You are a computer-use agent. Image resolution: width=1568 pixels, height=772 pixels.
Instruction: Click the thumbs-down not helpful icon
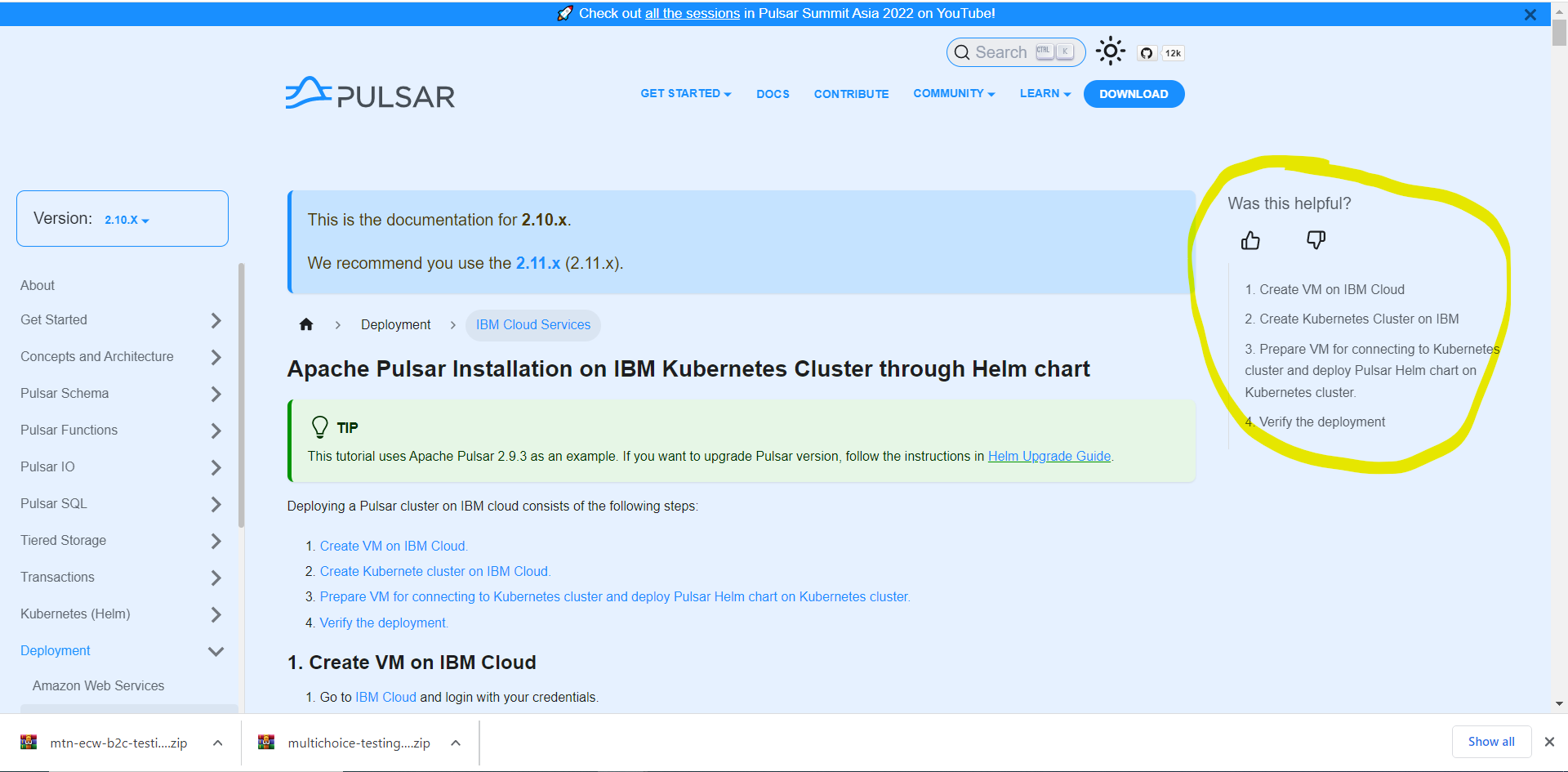coord(1316,240)
